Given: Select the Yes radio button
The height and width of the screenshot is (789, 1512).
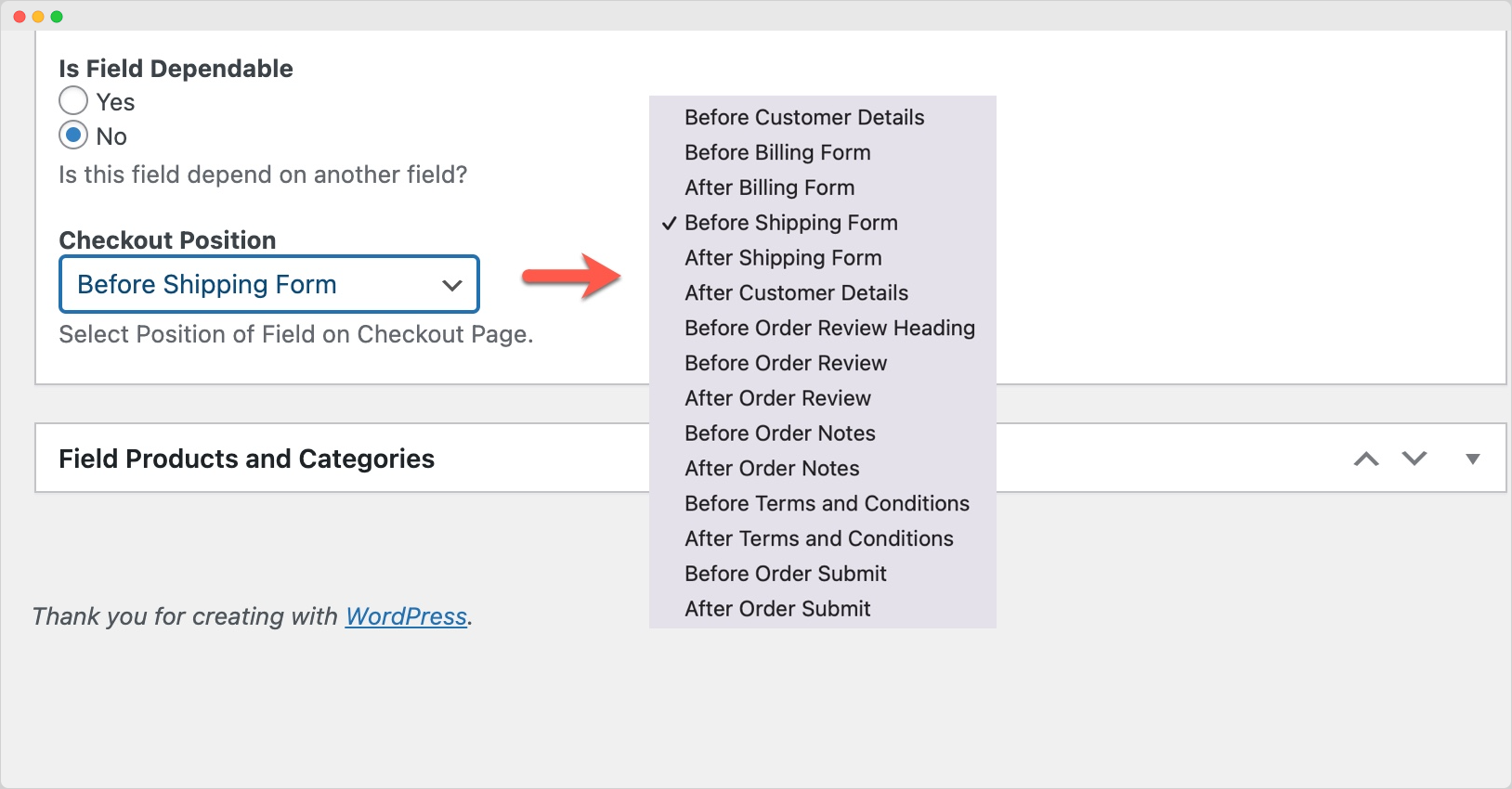Looking at the screenshot, I should [x=73, y=101].
